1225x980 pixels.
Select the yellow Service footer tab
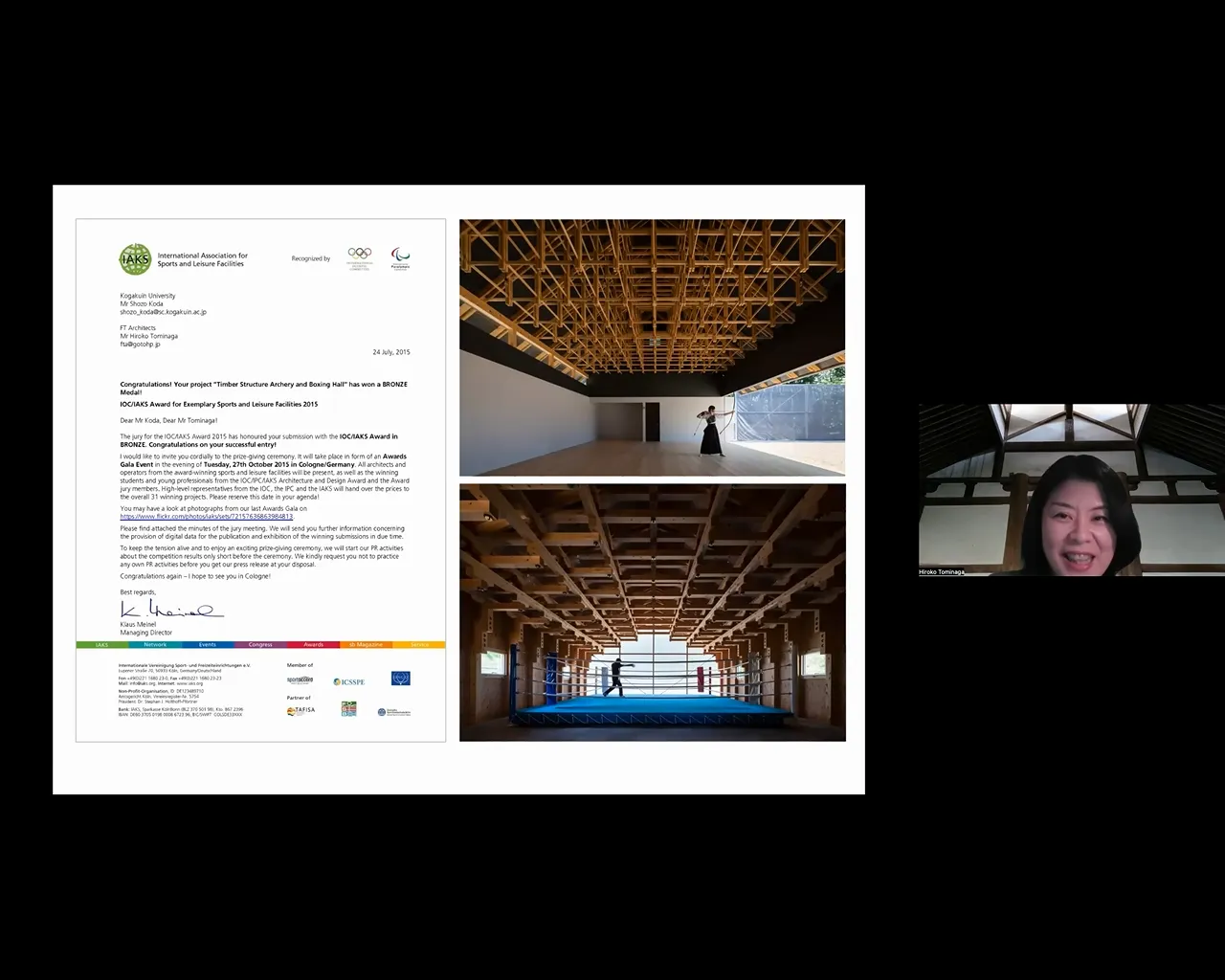[x=419, y=645]
